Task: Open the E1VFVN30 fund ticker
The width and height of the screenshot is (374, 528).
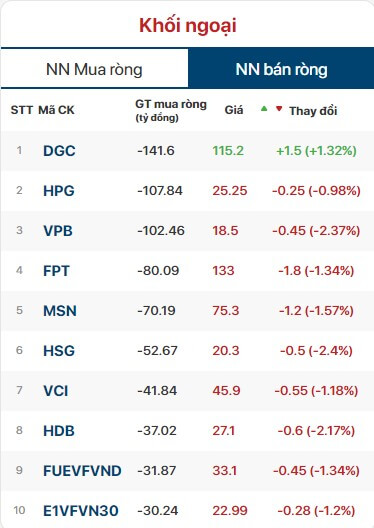Action: [x=81, y=510]
